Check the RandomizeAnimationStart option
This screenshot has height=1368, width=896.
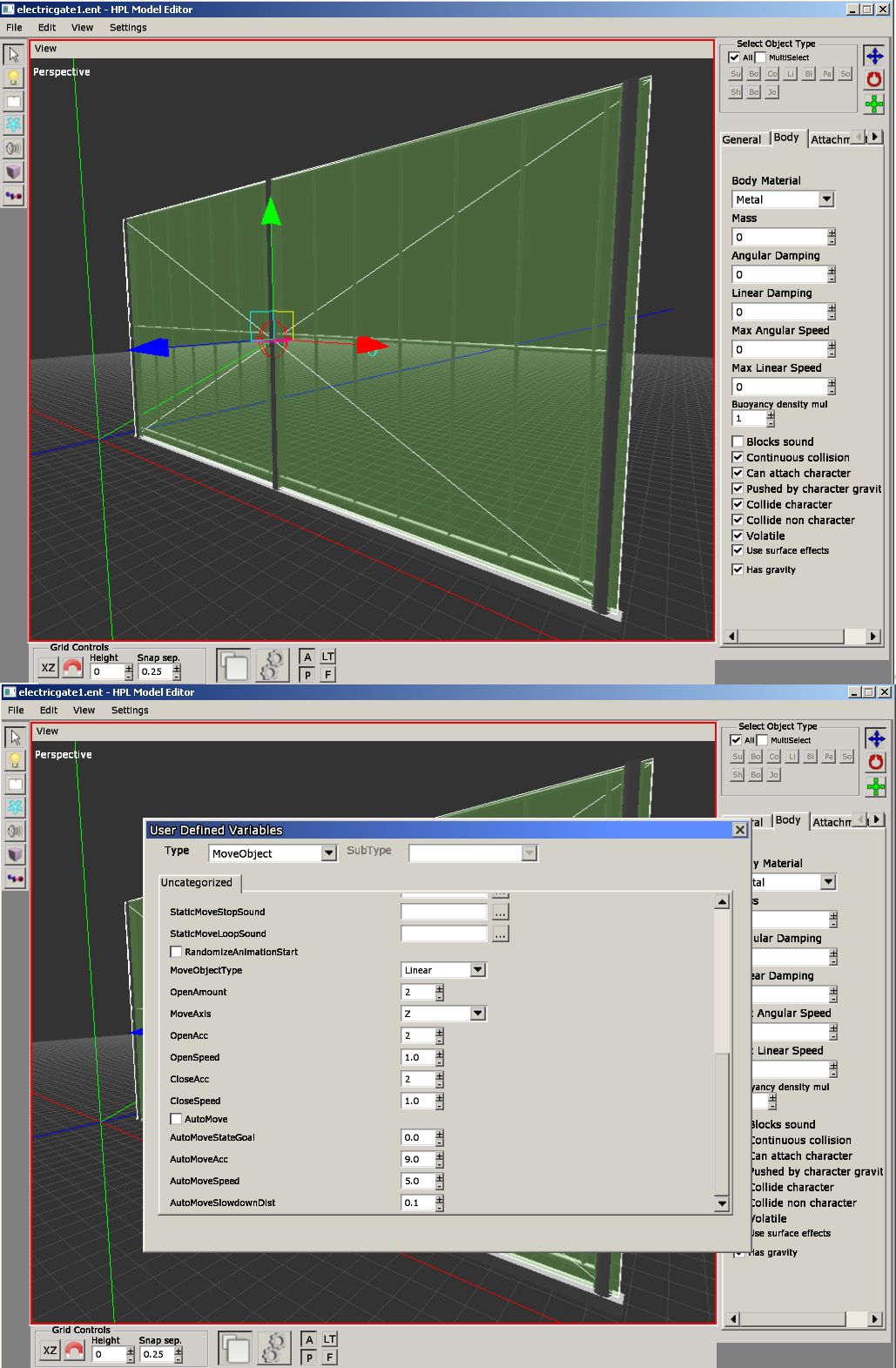click(x=176, y=952)
